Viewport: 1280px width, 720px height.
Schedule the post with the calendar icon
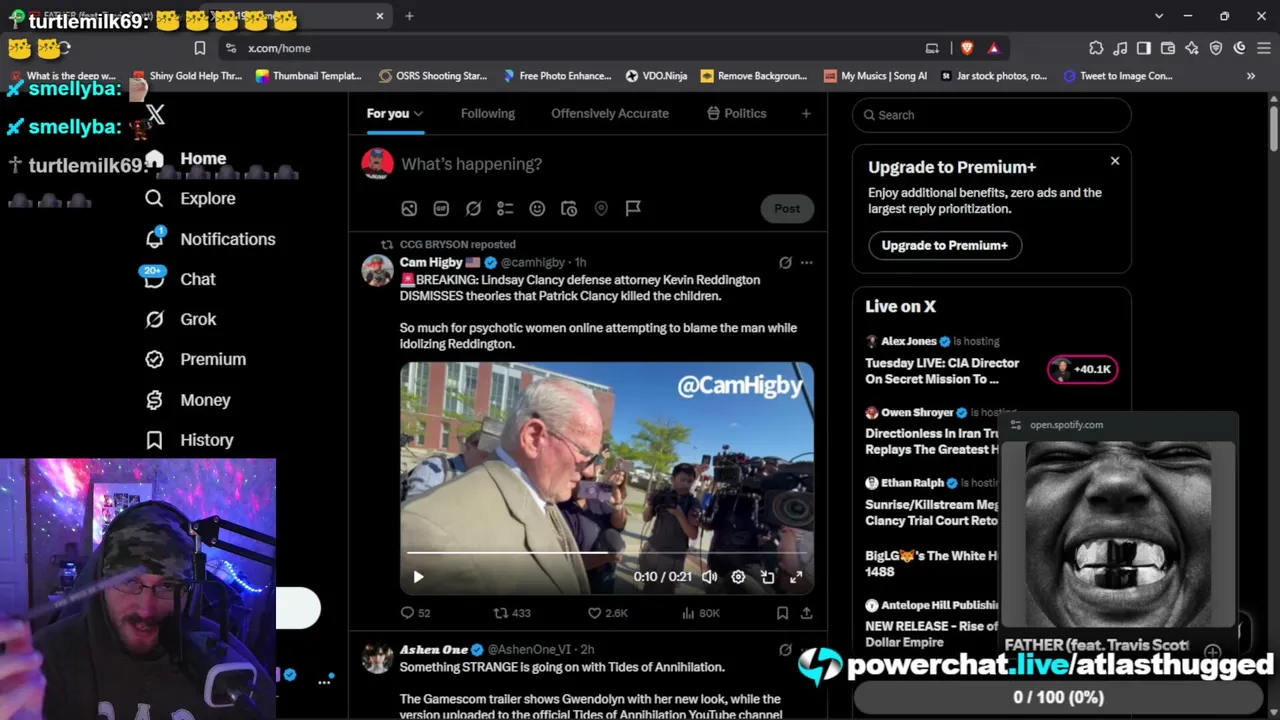[569, 208]
